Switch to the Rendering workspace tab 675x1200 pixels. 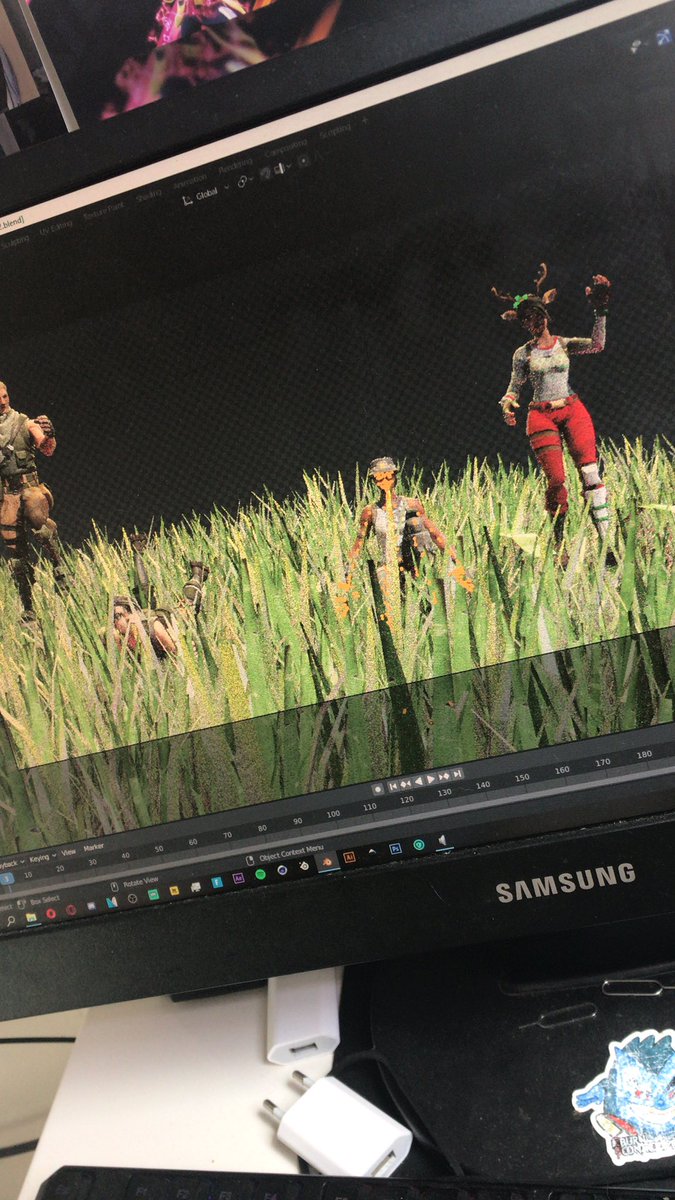tap(235, 164)
